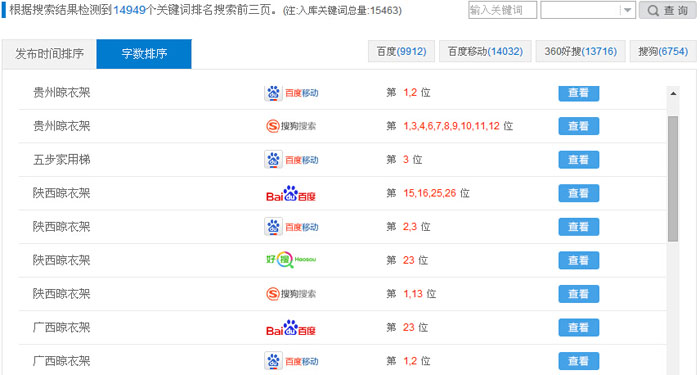700x375 pixels.
Task: Filter by 百度(9912) button
Action: (x=401, y=51)
